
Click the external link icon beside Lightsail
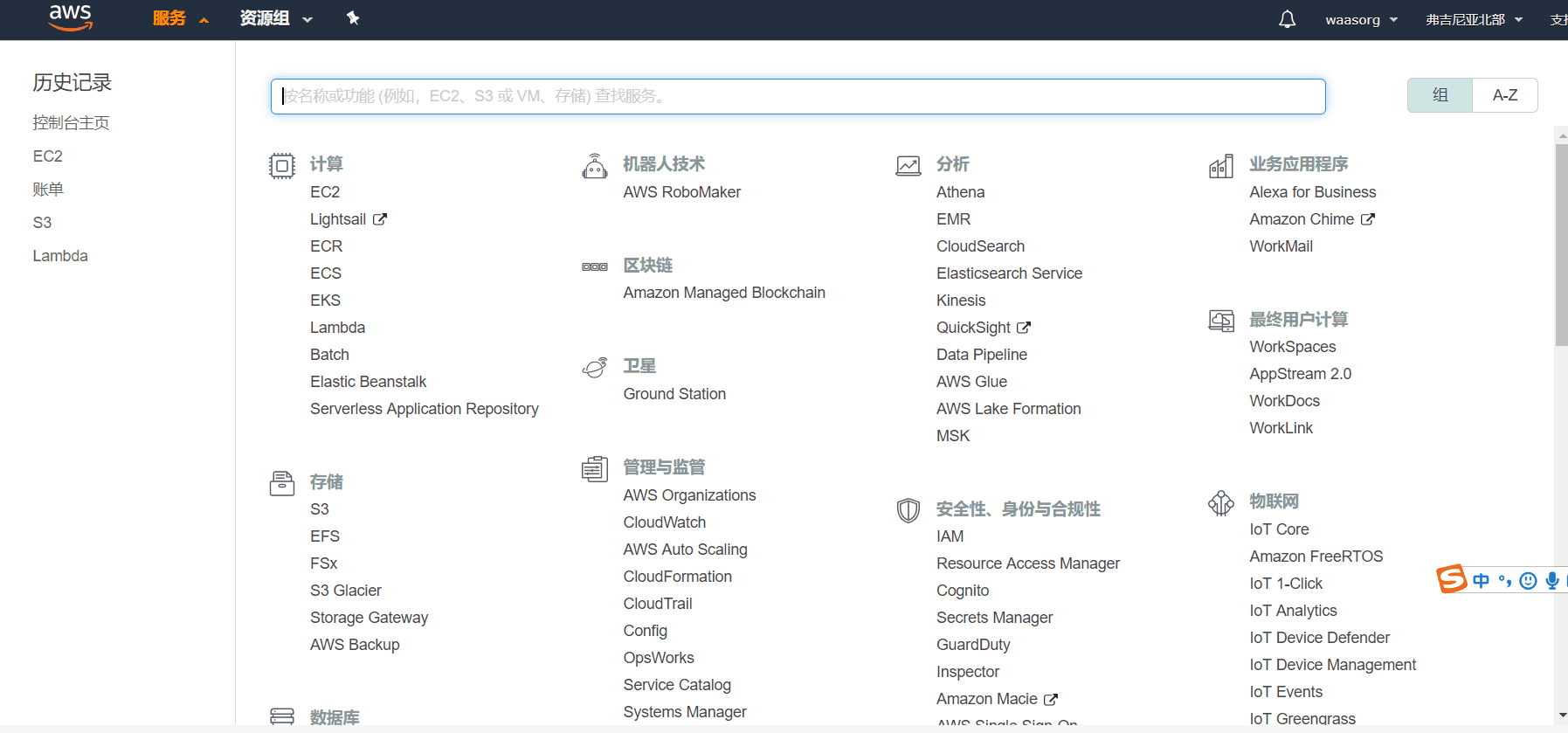point(380,219)
